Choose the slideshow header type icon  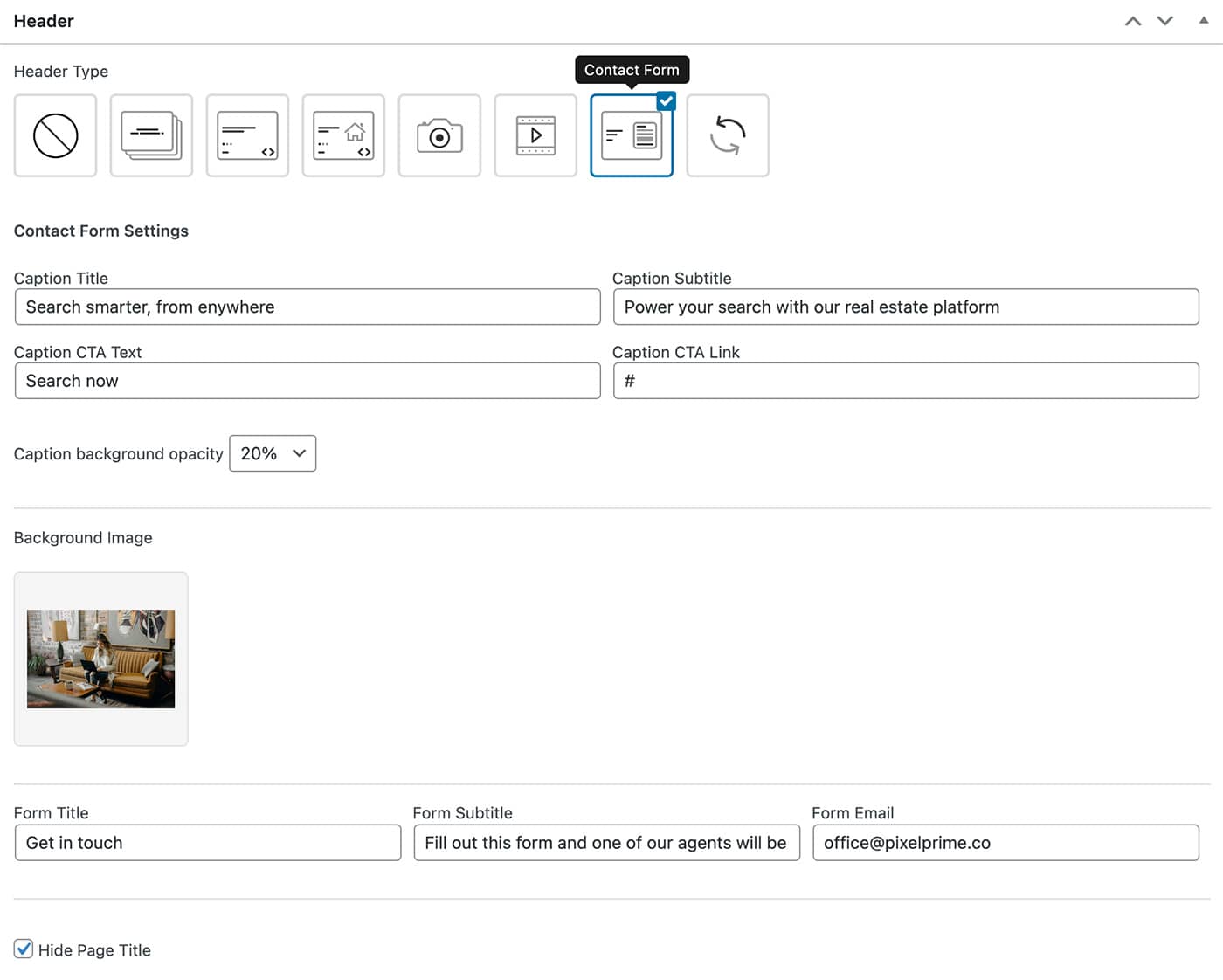(151, 135)
